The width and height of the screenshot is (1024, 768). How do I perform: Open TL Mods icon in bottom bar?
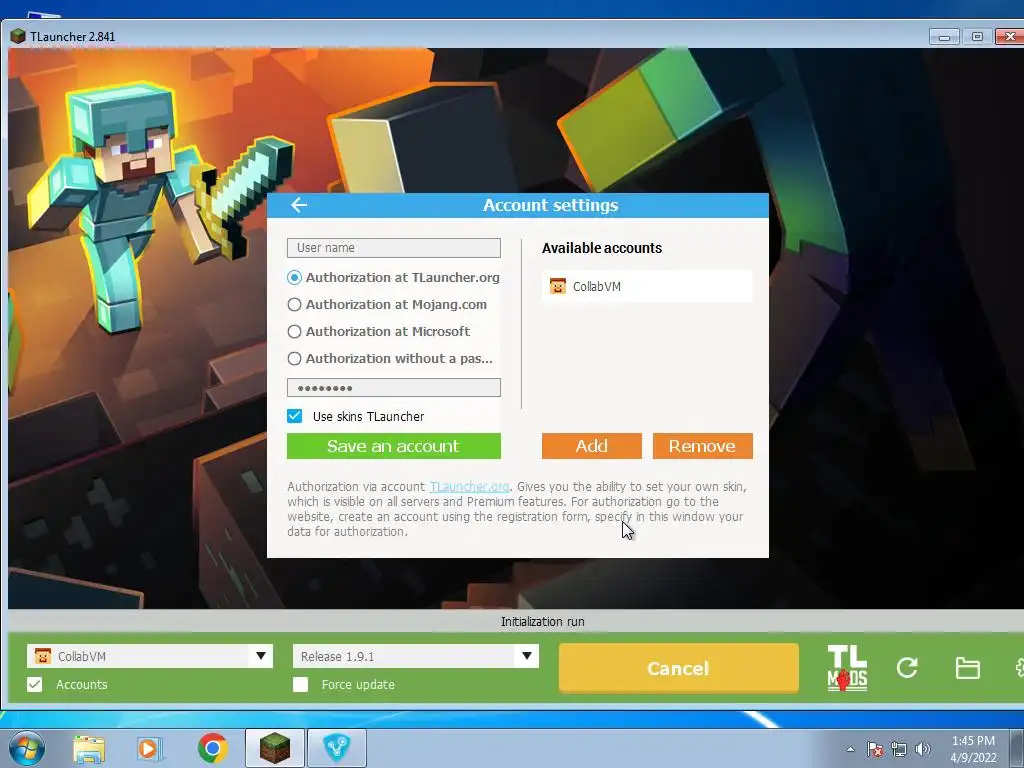(x=847, y=668)
